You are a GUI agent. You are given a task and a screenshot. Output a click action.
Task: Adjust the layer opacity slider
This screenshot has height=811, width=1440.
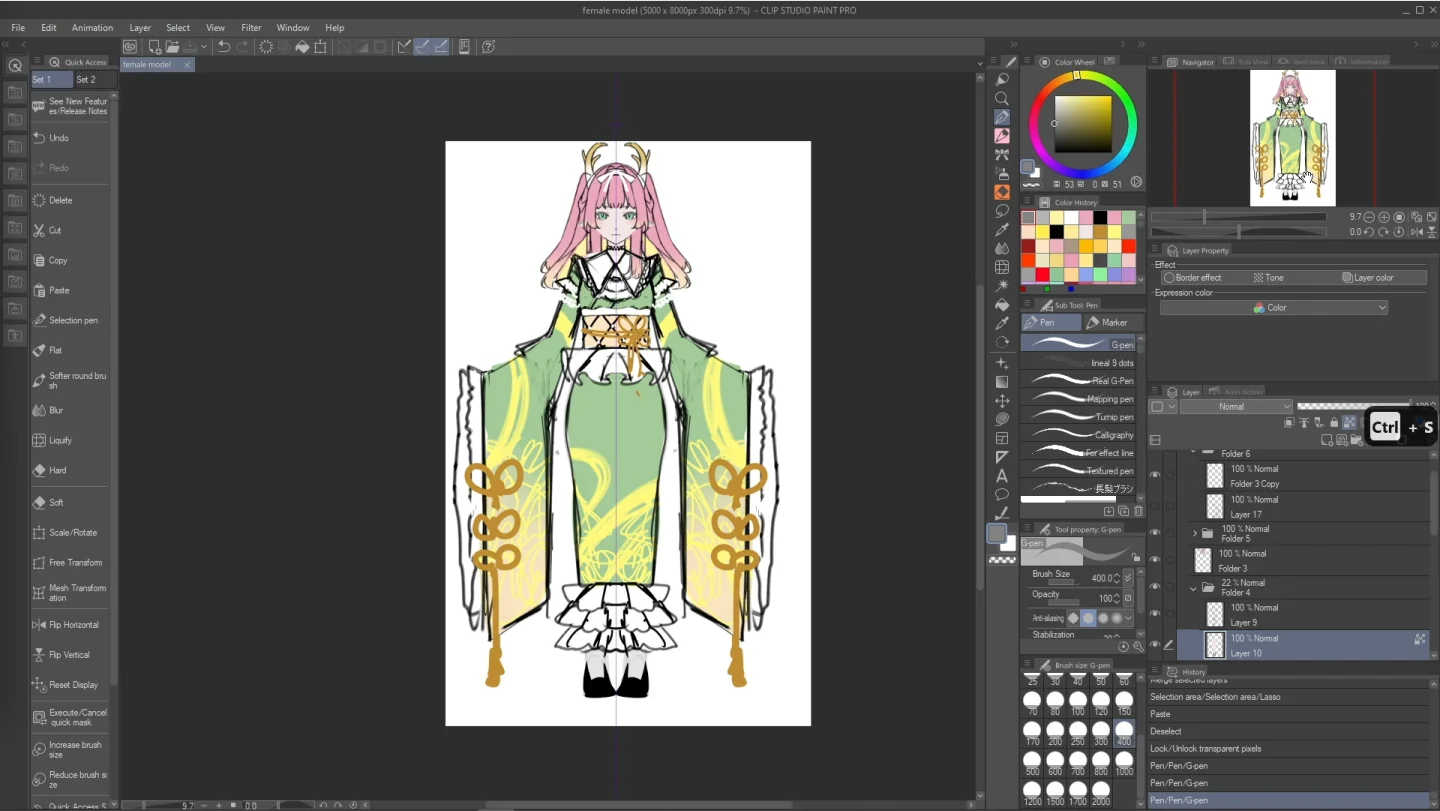(x=1355, y=407)
